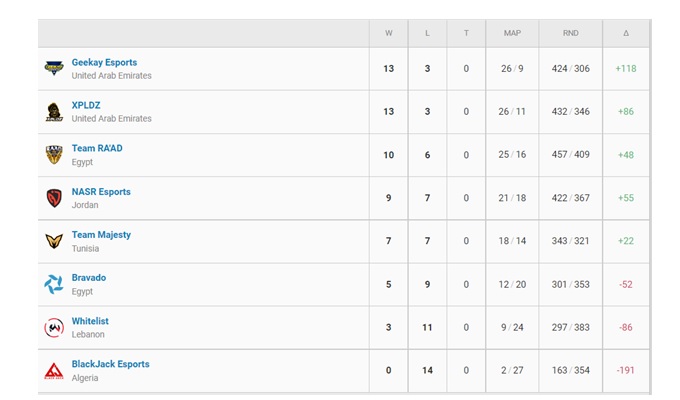Open the XPLDZ team page link
The image size is (680, 400).
pos(86,105)
